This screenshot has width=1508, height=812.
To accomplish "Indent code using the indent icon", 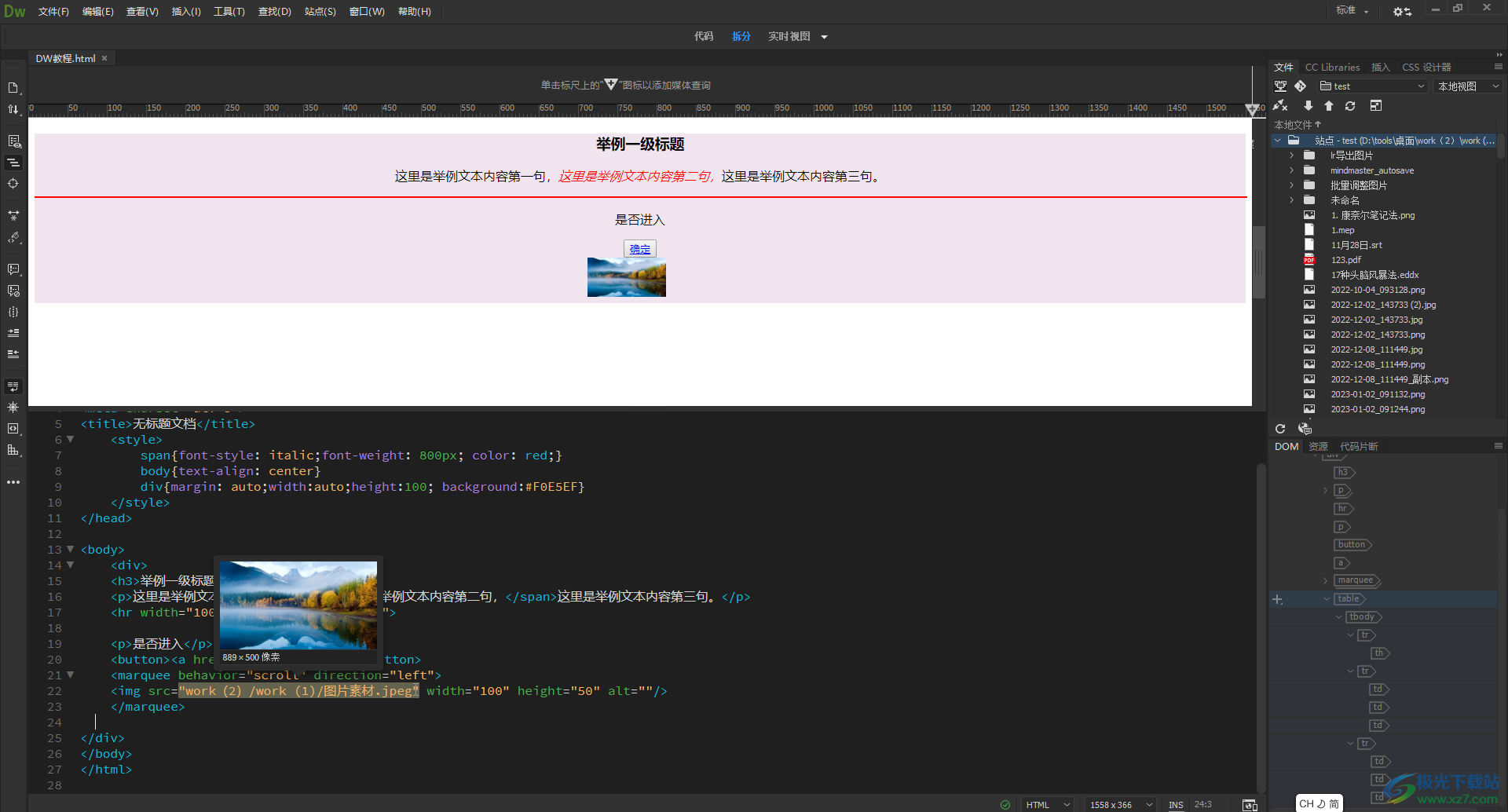I will [x=13, y=333].
